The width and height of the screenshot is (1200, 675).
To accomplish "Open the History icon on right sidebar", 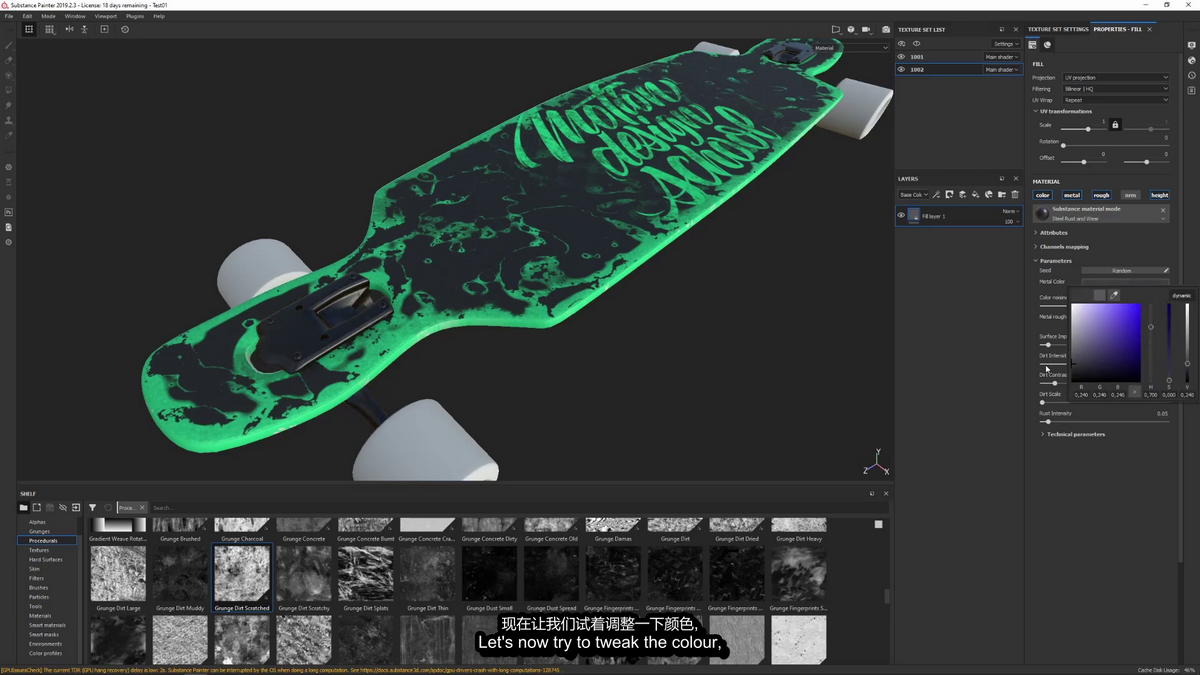I will [x=1192, y=76].
